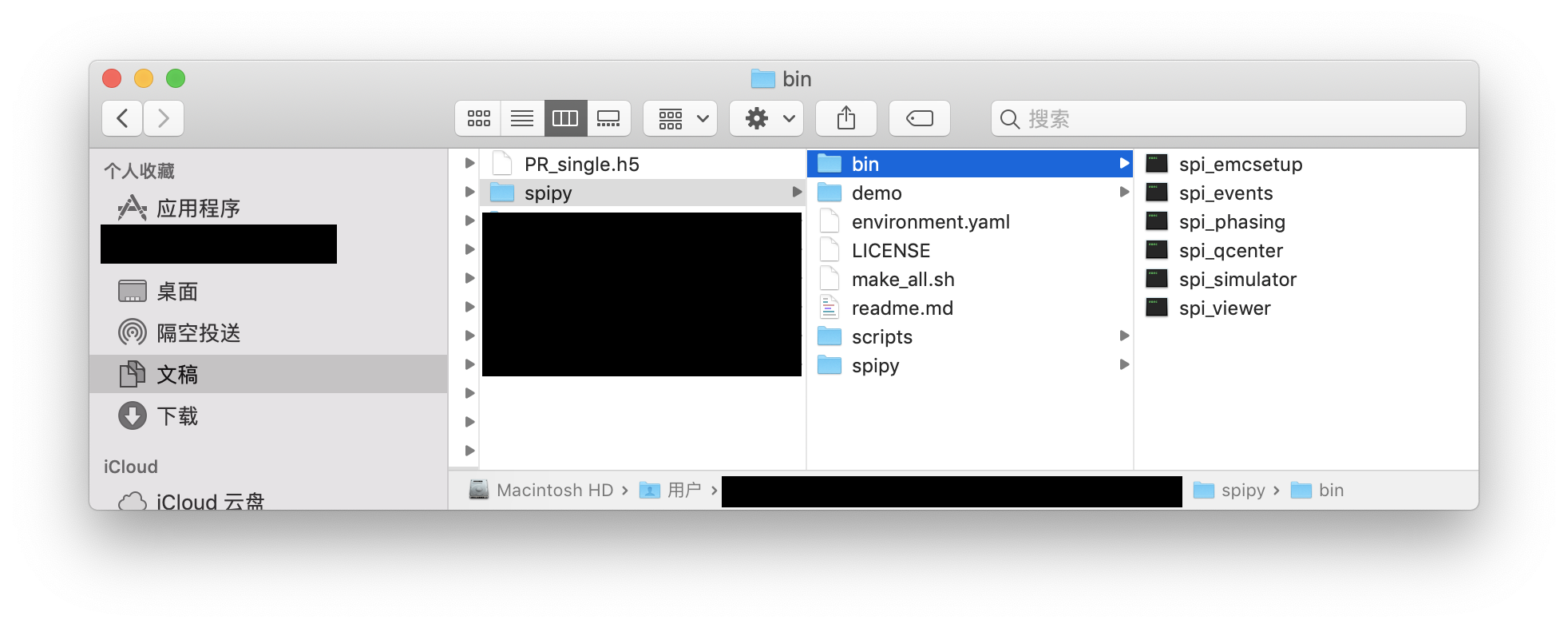This screenshot has height=628, width=1568.
Task: Click the 桌面 desktop icon
Action: (x=133, y=291)
